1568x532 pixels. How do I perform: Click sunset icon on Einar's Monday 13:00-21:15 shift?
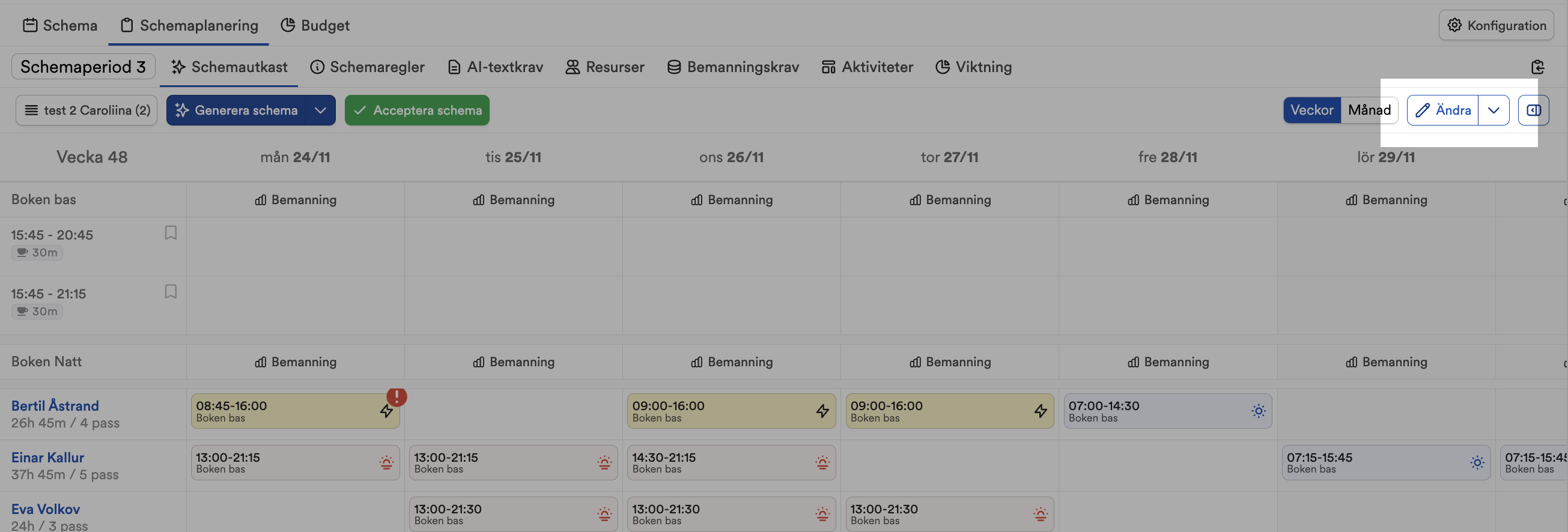(x=386, y=462)
